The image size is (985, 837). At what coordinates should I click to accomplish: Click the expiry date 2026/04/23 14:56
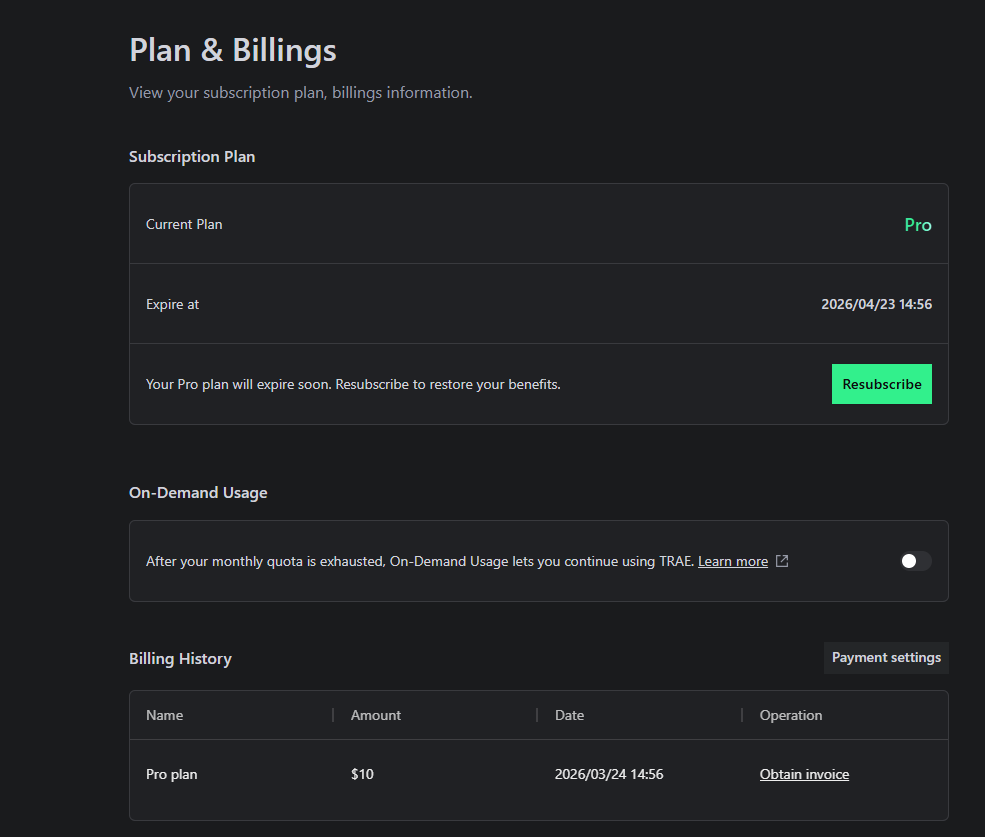[876, 304]
